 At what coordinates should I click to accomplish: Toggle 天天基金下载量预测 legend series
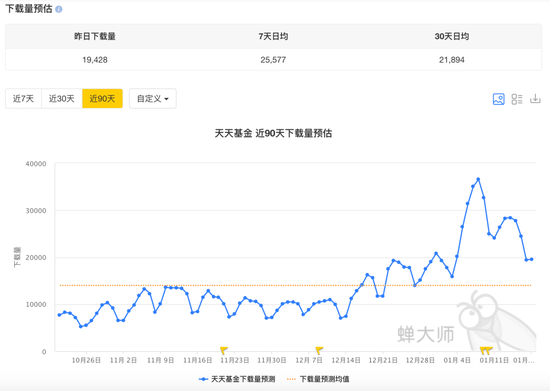tap(237, 379)
